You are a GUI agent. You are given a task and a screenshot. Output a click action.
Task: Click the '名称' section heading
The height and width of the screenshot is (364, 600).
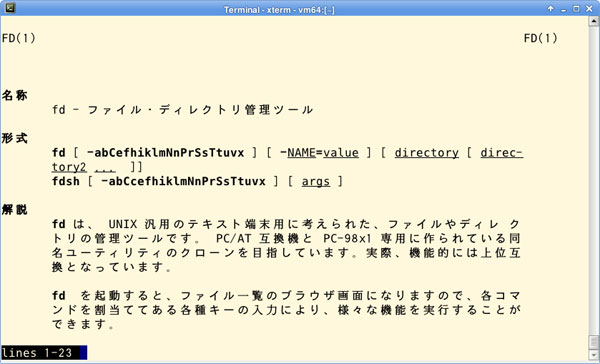click(x=15, y=95)
